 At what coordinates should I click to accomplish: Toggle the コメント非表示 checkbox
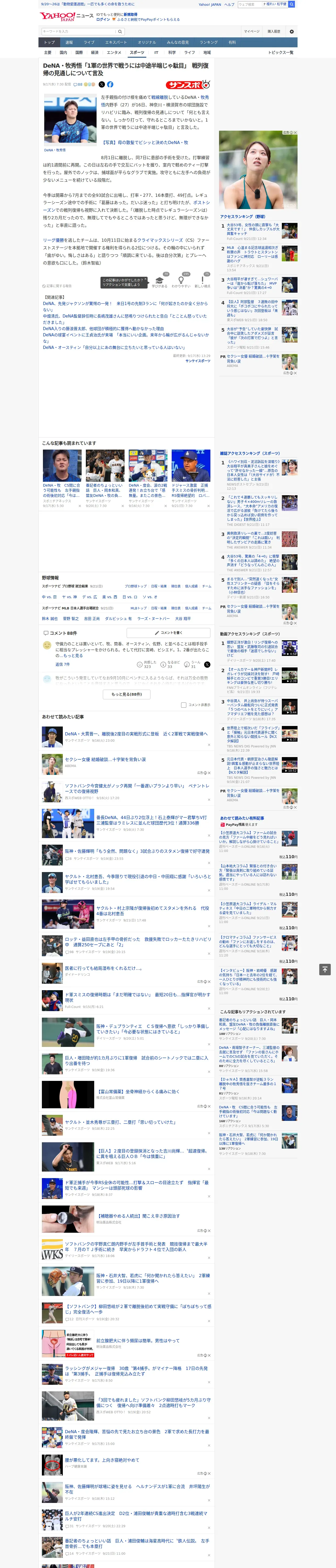(183, 705)
